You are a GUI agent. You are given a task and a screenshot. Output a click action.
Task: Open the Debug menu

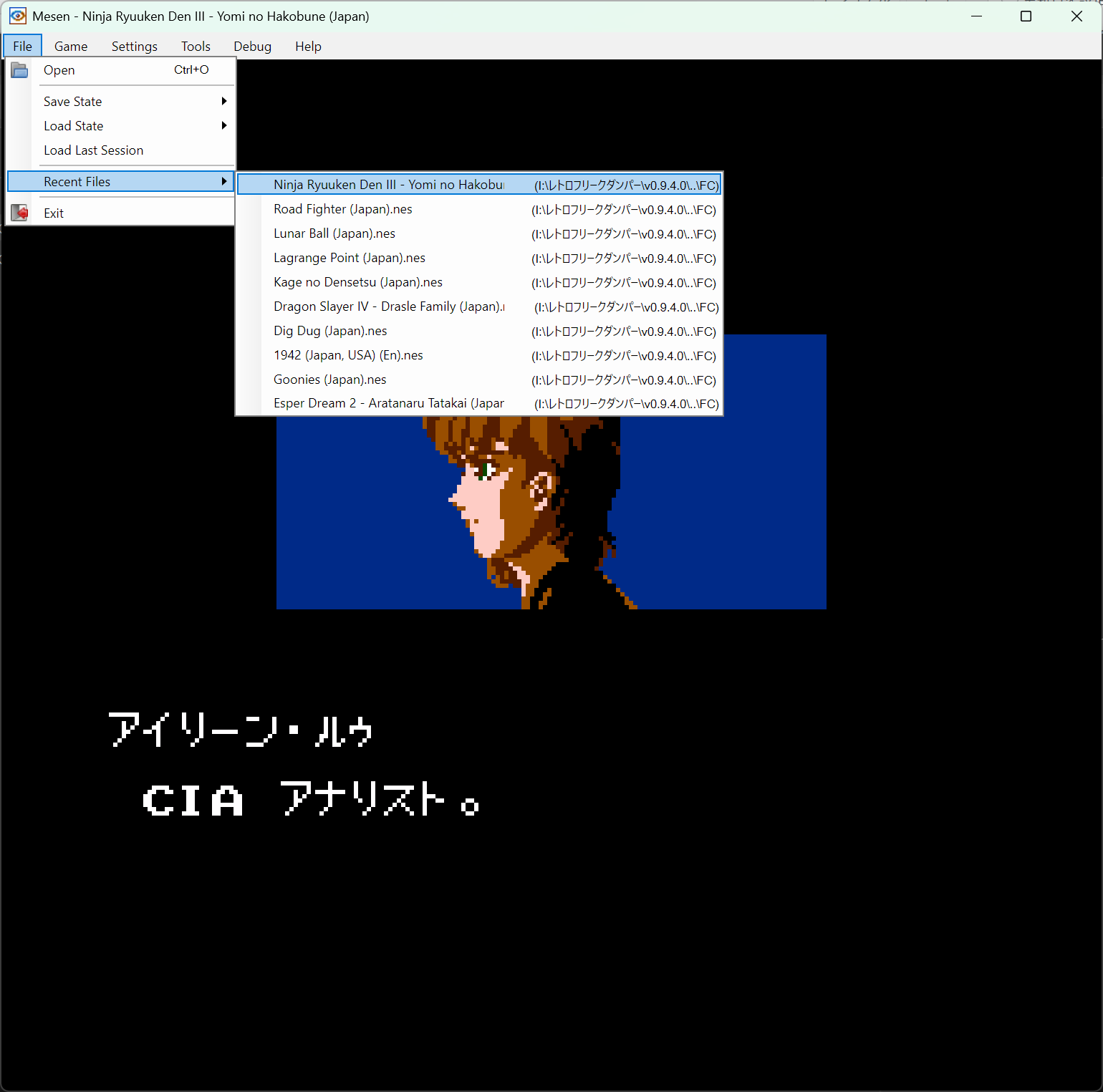coord(252,47)
